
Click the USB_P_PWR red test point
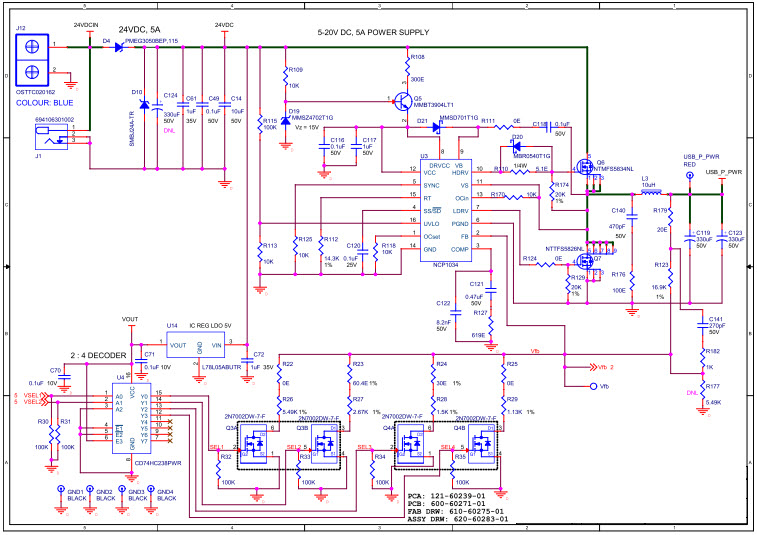[689, 176]
